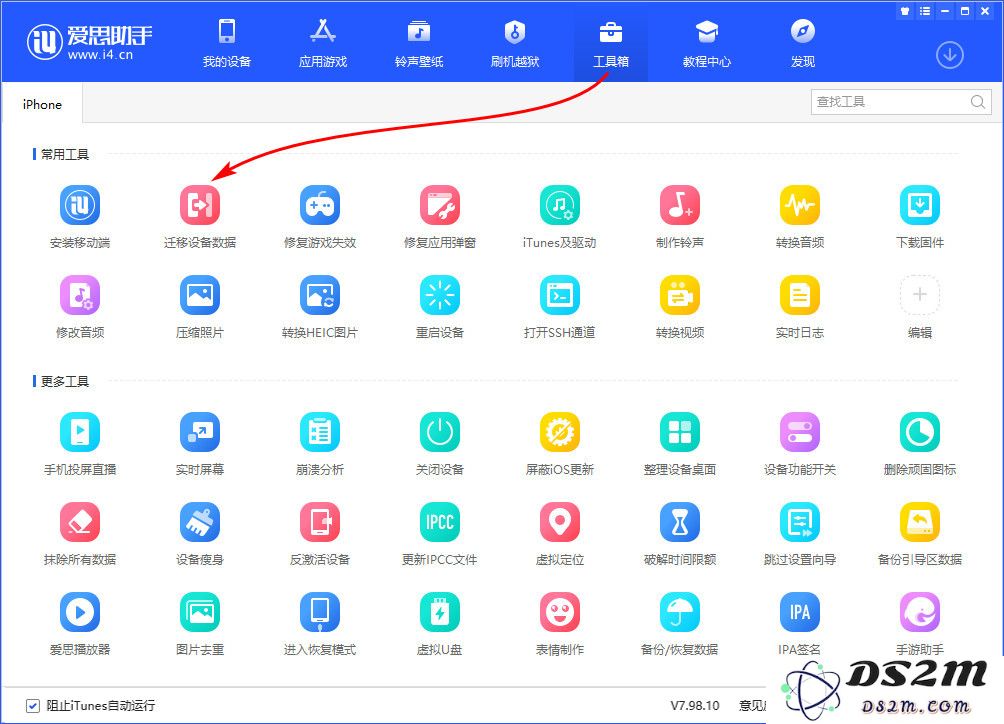Open 图片去重 duplicate remover
The width and height of the screenshot is (1004, 724).
[x=200, y=612]
